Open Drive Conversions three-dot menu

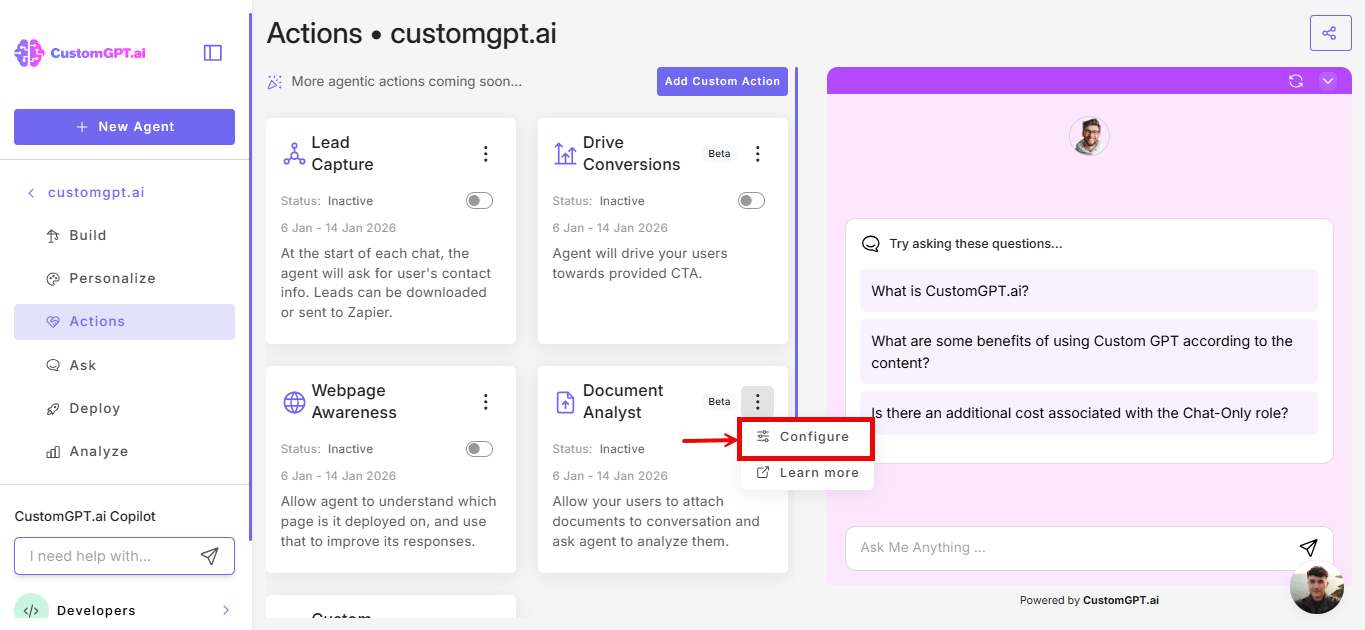coord(758,154)
